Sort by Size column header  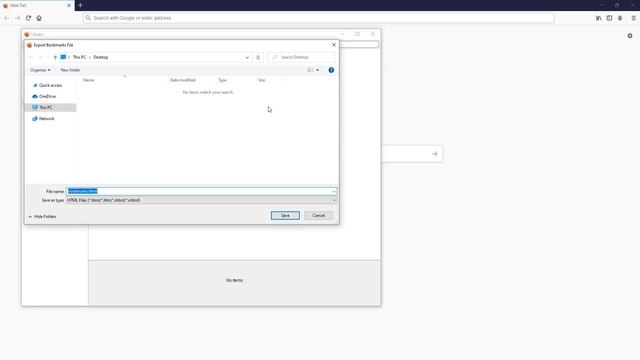(x=262, y=80)
